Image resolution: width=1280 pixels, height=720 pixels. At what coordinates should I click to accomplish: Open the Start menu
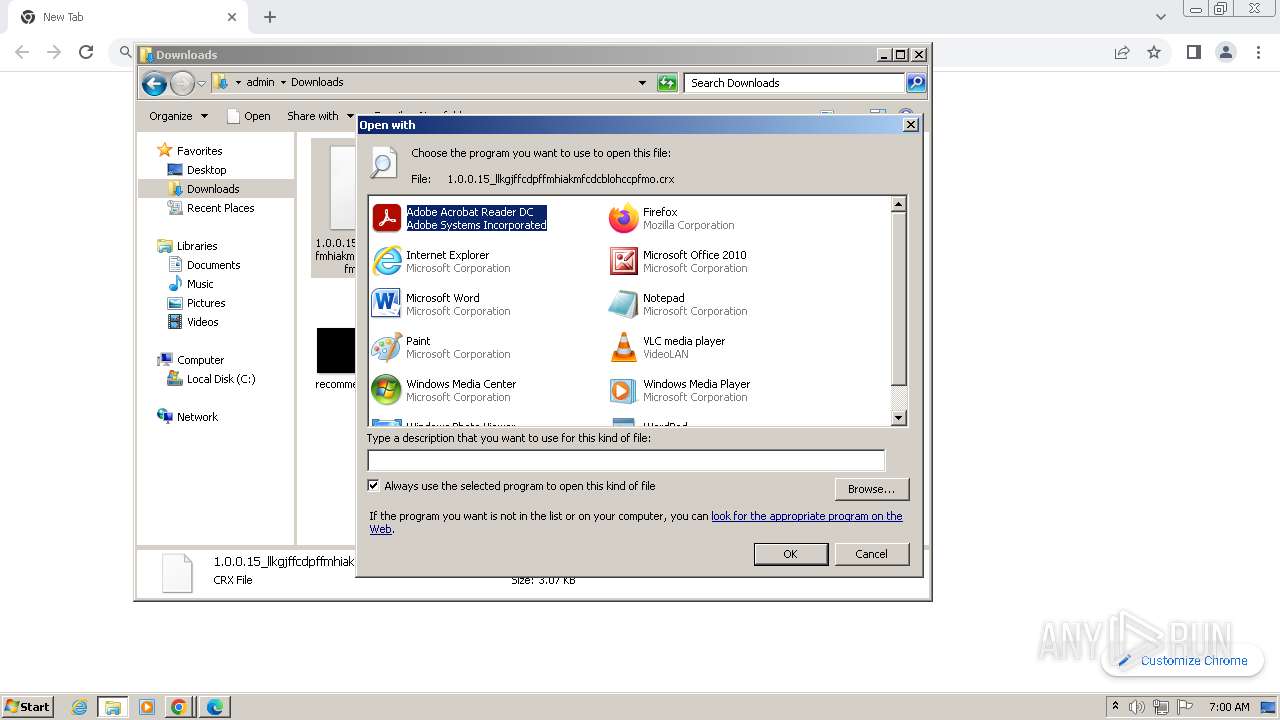click(x=28, y=707)
